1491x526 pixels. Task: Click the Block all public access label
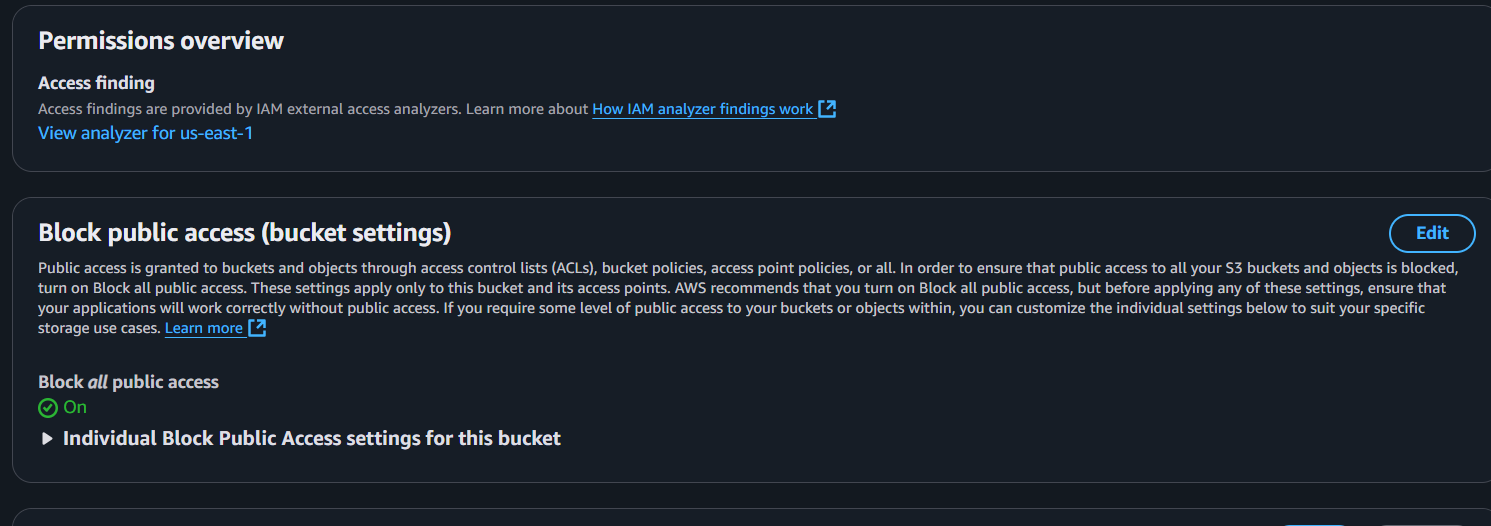128,382
